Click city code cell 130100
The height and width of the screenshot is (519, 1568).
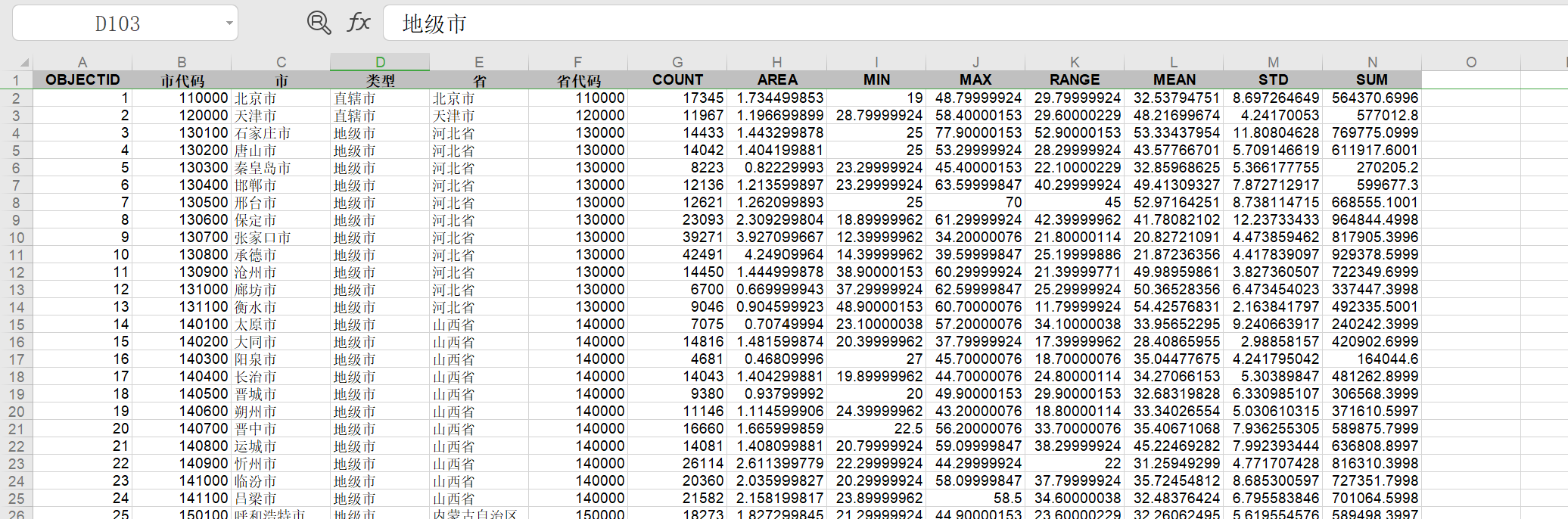click(x=182, y=132)
